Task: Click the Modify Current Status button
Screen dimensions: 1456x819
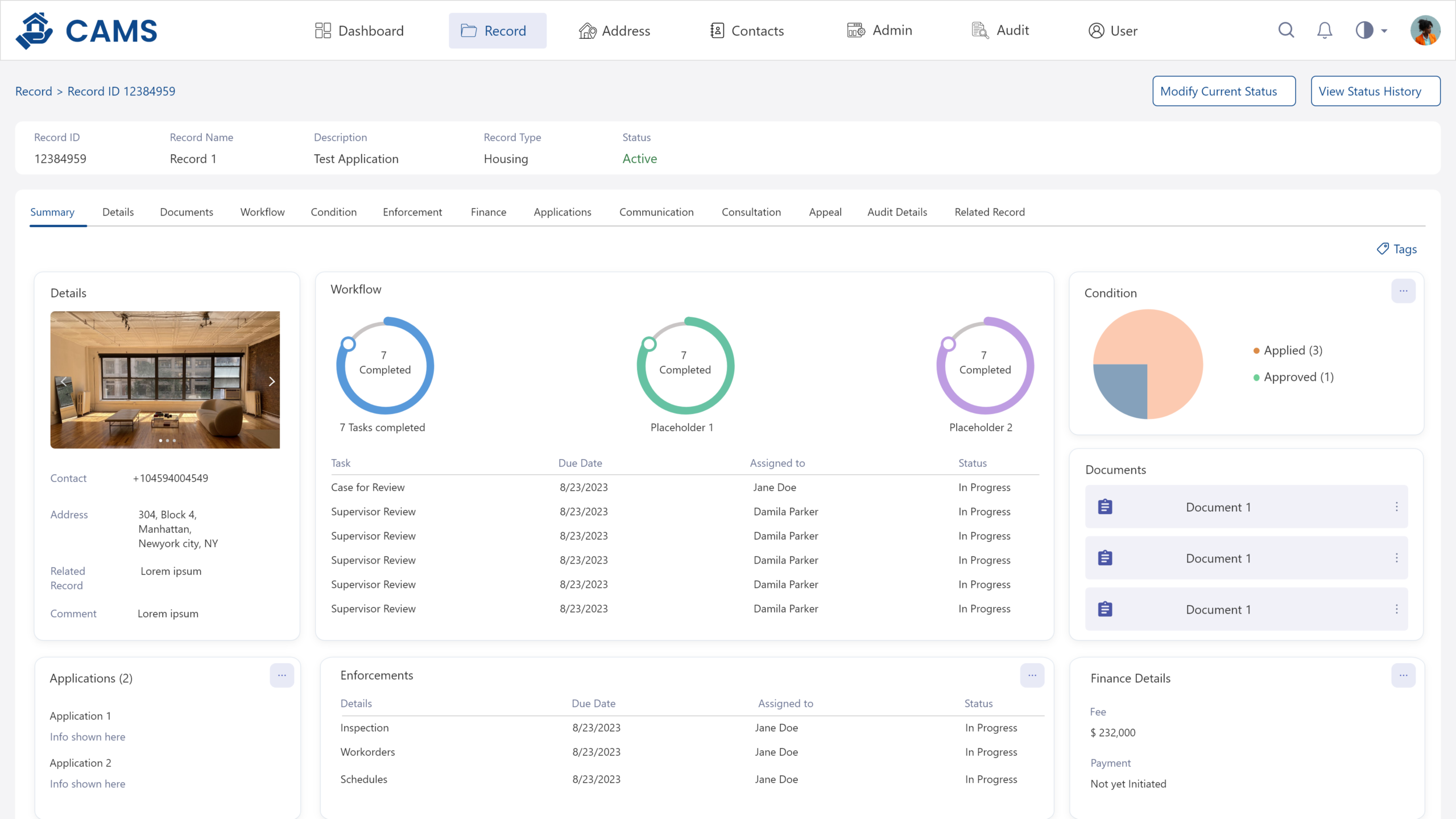Action: pos(1224,91)
